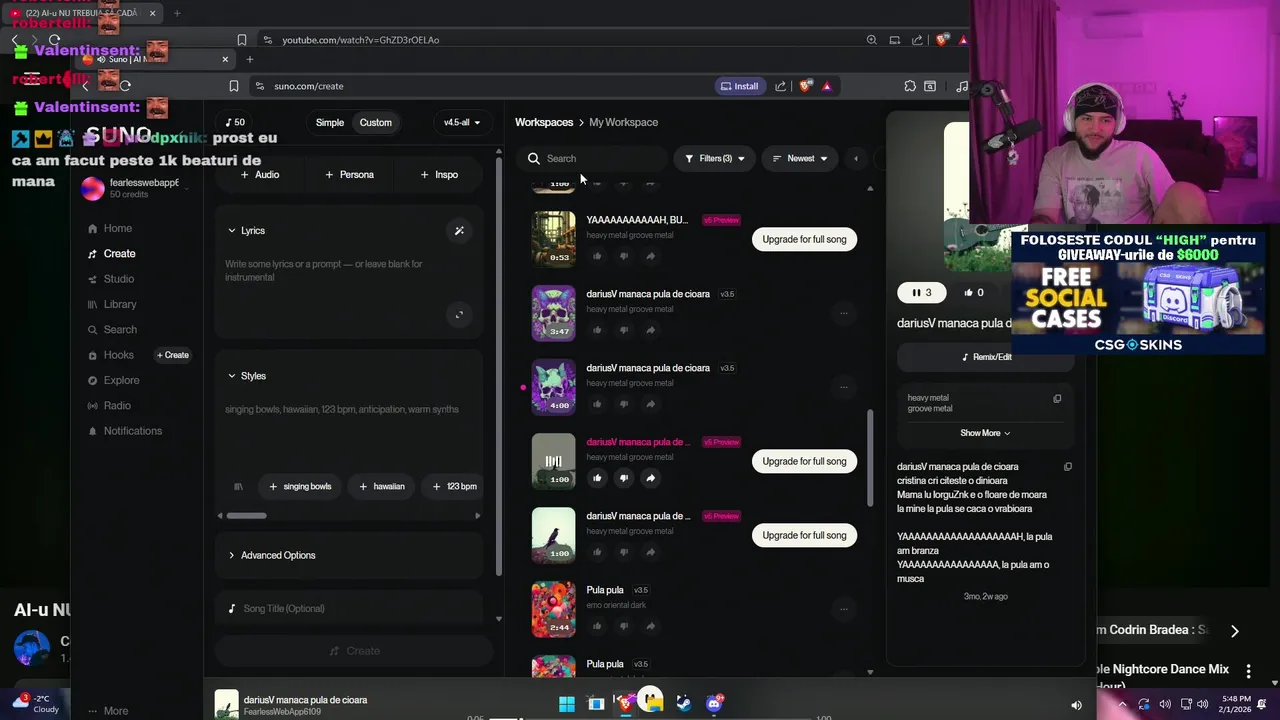
Task: Open more options for the 4:00 song
Action: coord(843,387)
